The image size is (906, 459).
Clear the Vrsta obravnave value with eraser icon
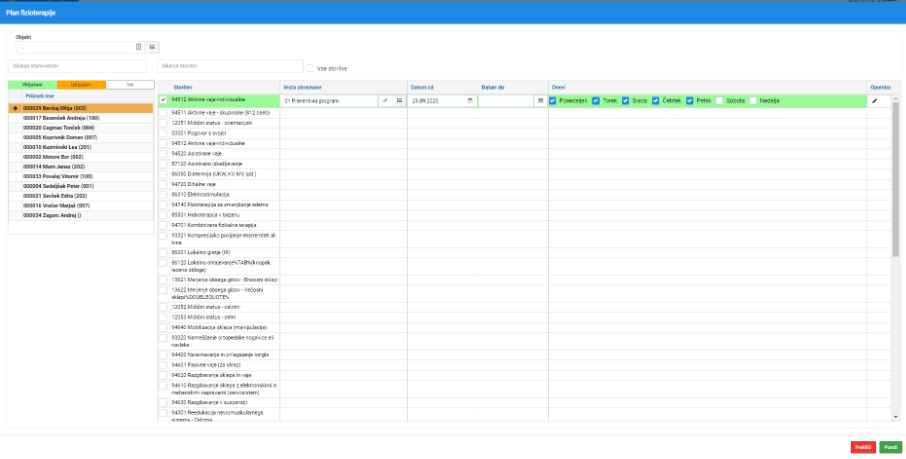pyautogui.click(x=385, y=101)
